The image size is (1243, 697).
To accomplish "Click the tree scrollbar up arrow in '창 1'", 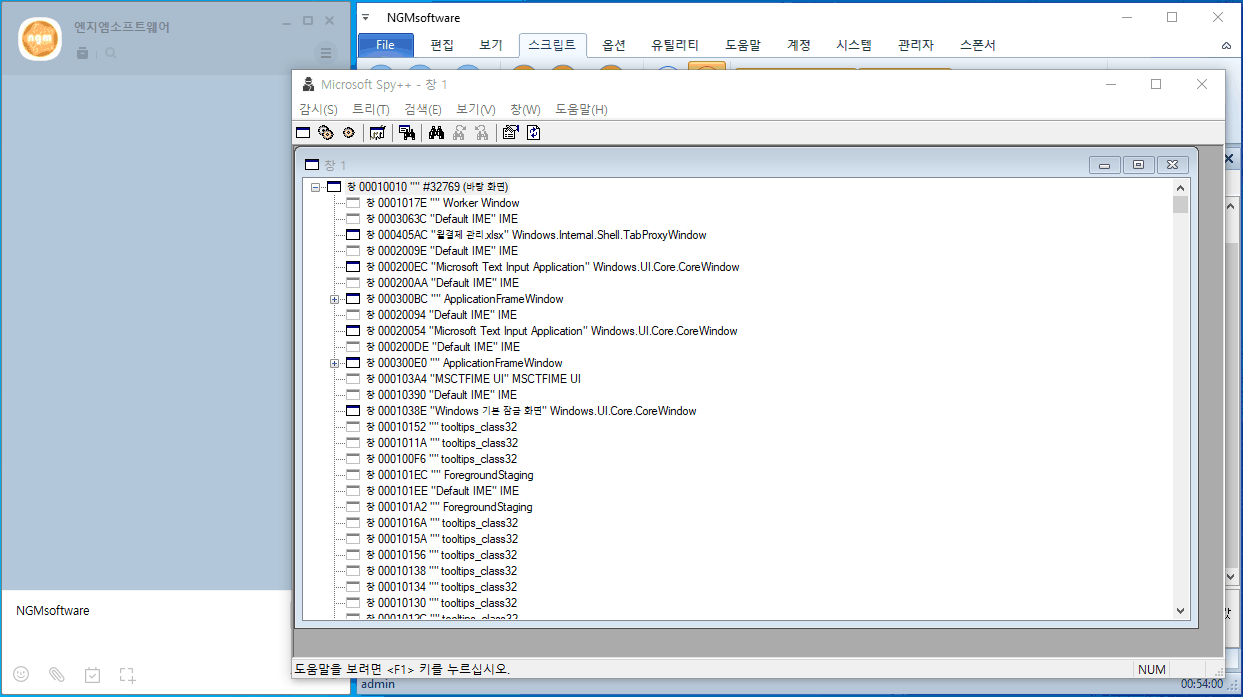I will [1180, 188].
